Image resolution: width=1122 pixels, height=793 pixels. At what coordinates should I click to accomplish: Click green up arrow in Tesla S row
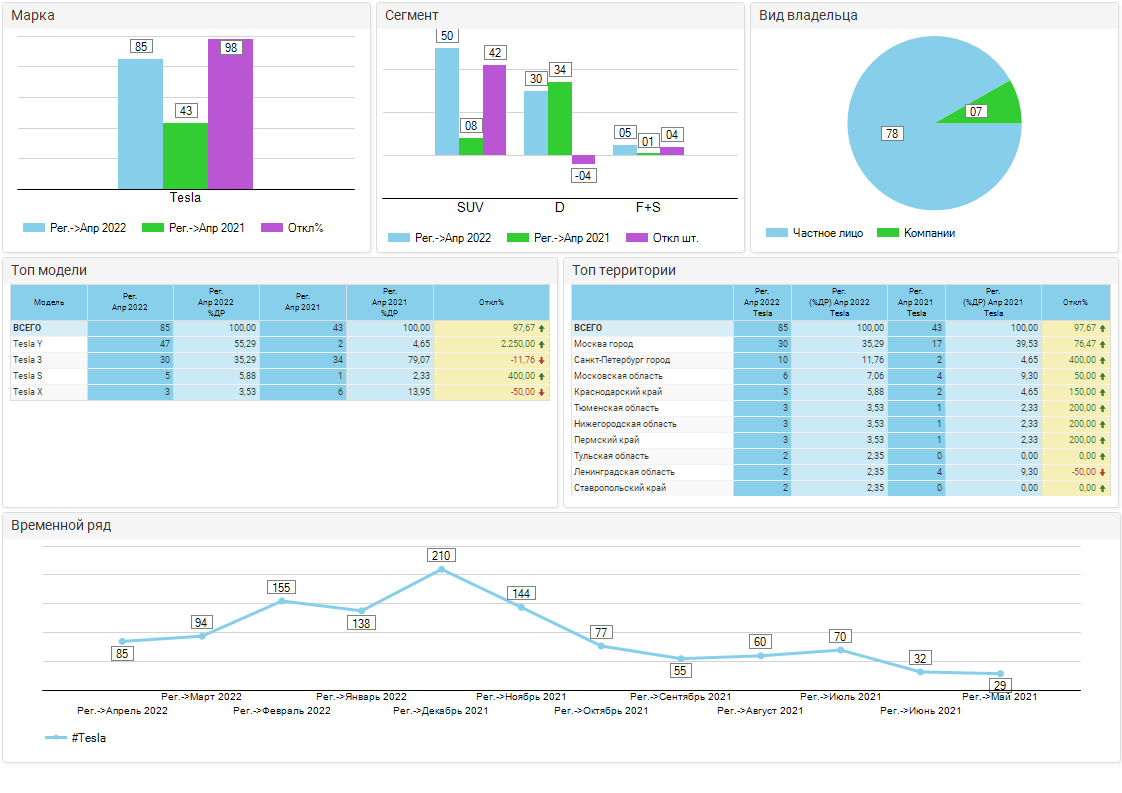click(542, 376)
